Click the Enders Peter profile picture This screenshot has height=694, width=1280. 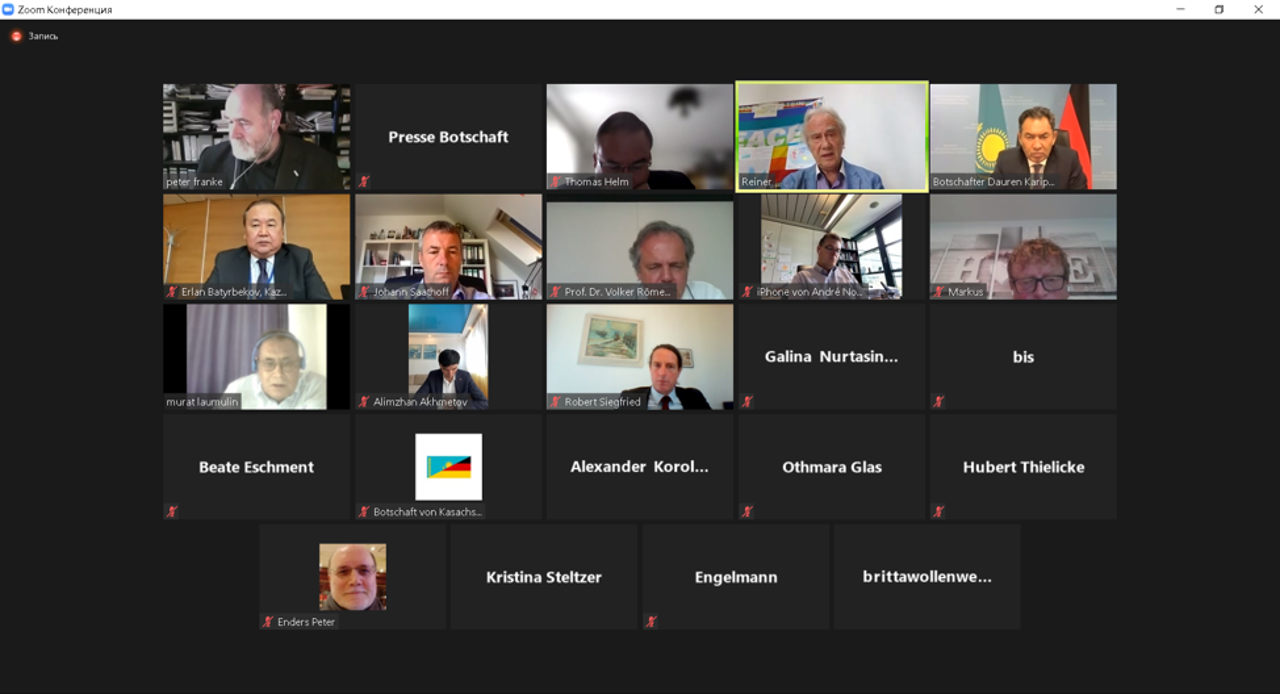click(352, 577)
